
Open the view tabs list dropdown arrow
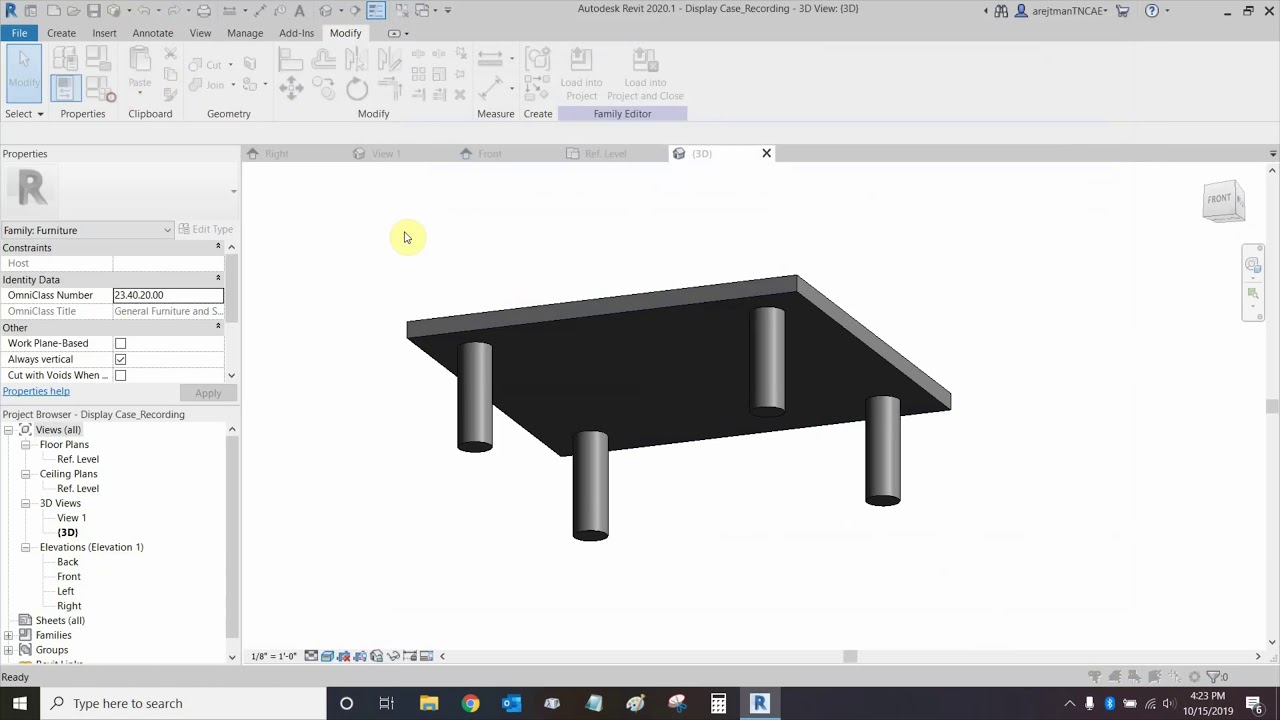tap(1272, 154)
